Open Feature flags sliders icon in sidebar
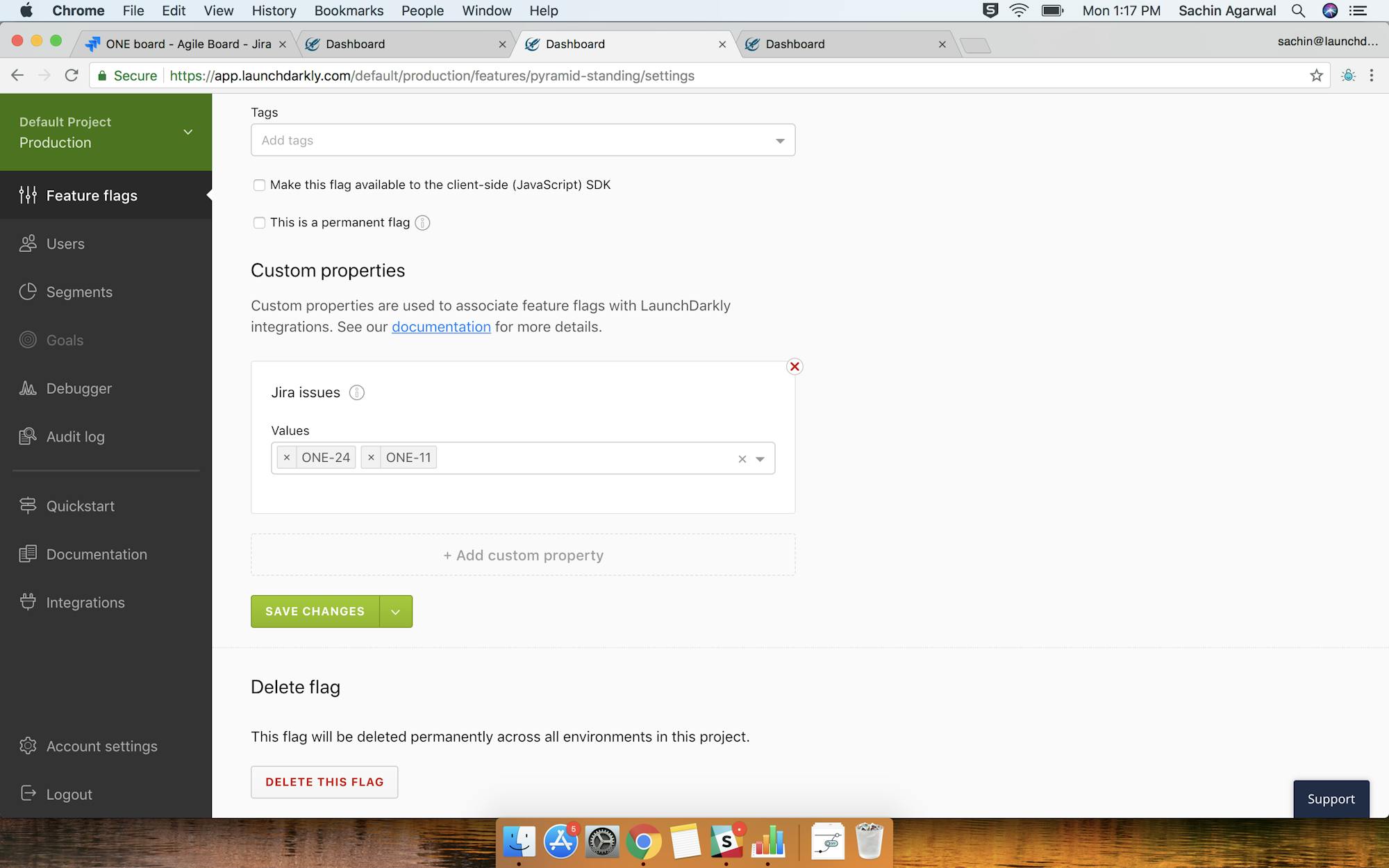 [28, 195]
